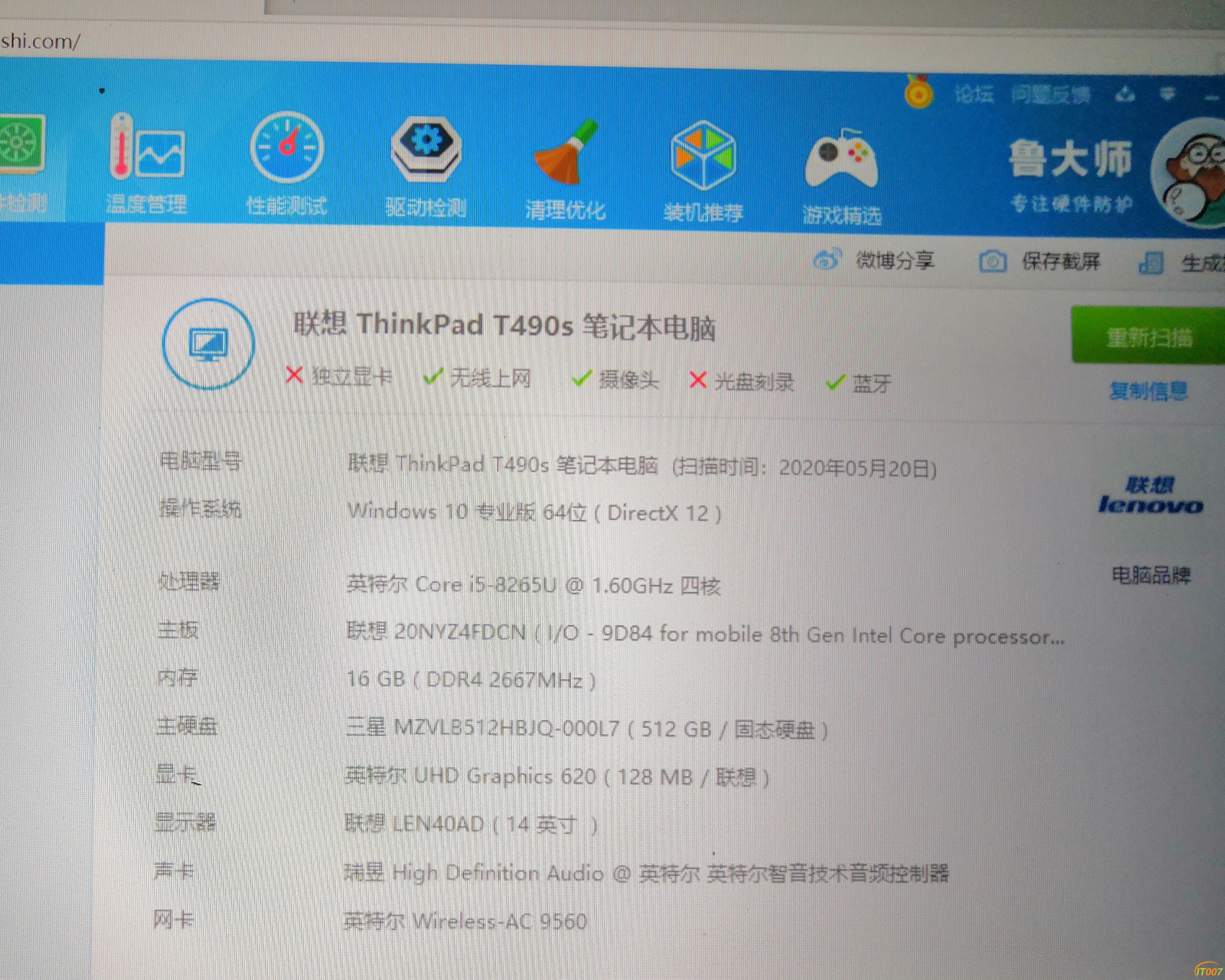The width and height of the screenshot is (1225, 980).
Task: Click the skin icon beside 问题反馈
Action: coord(1125,95)
